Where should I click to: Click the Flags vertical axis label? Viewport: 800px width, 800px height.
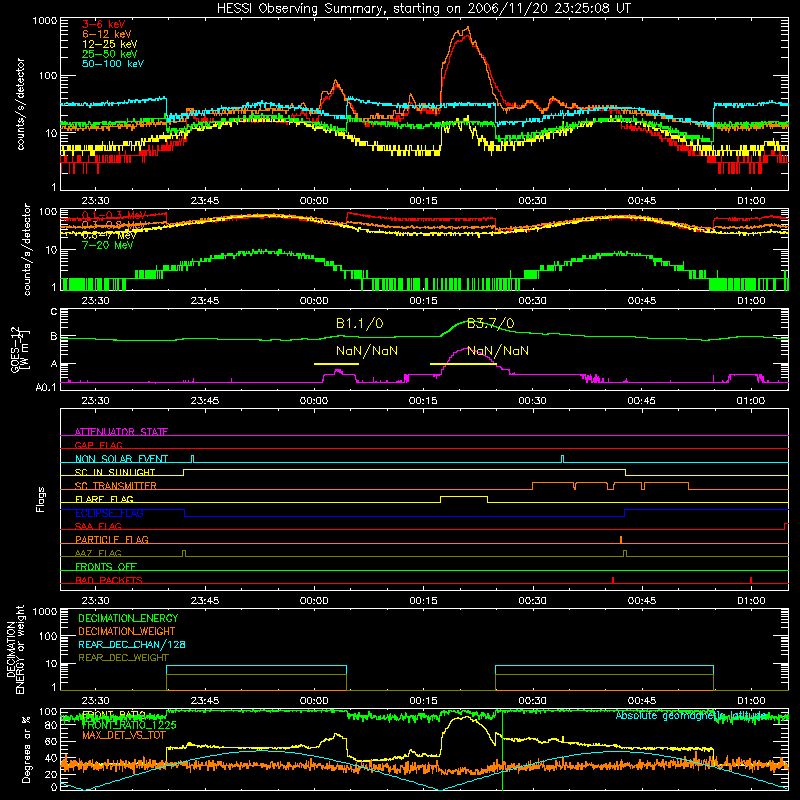41,499
